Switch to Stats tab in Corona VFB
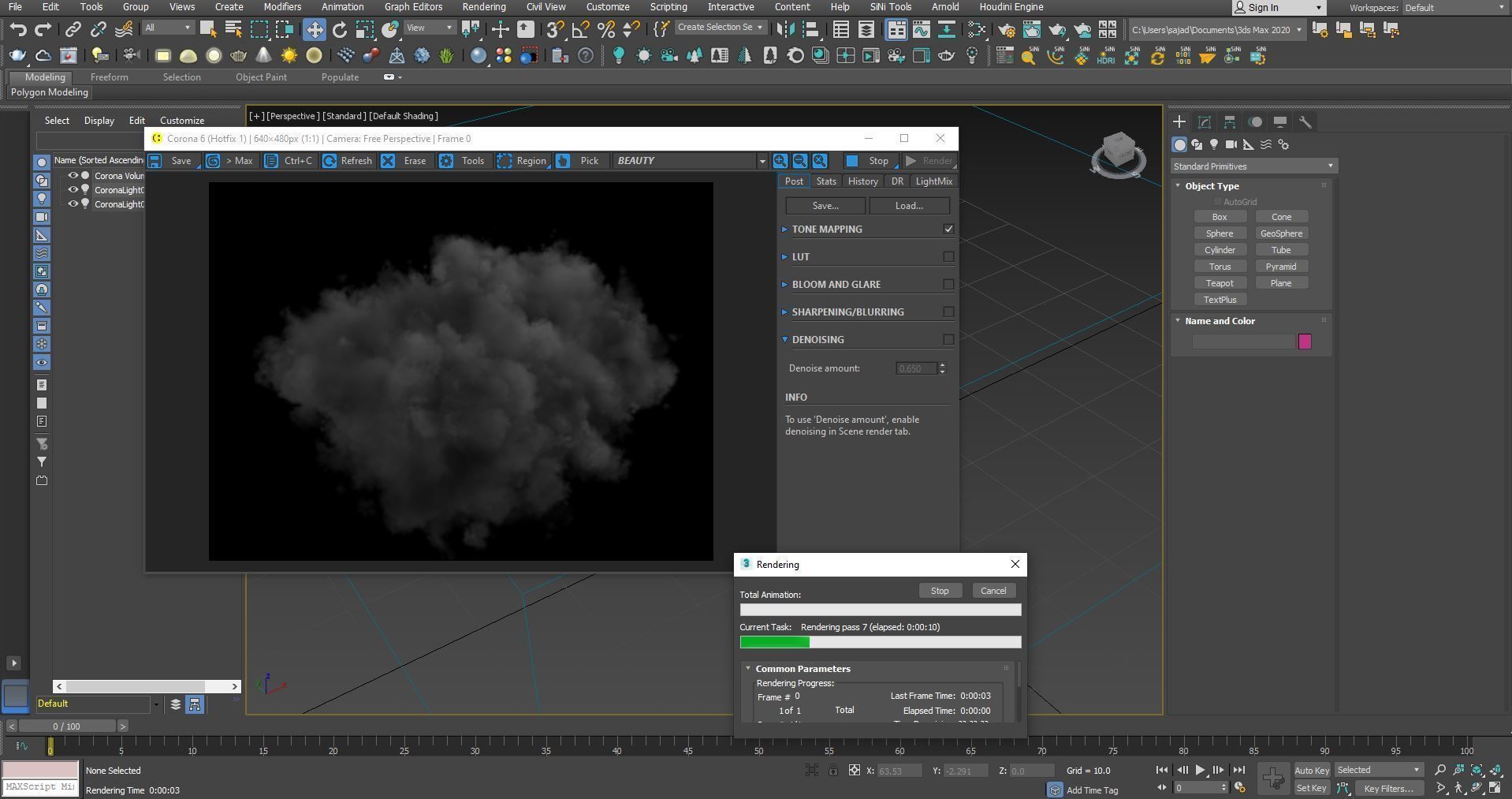Screen dimensions: 1512x799 [x=826, y=181]
